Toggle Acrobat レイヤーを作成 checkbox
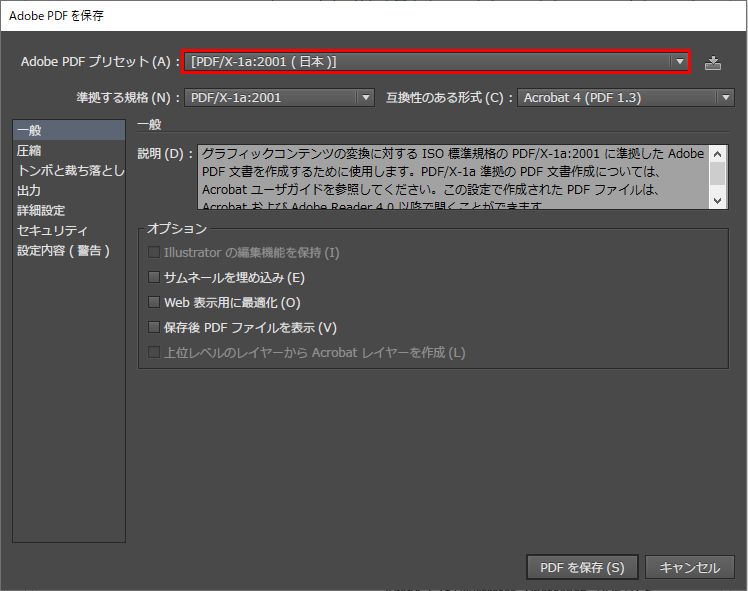This screenshot has width=748, height=591. click(x=154, y=353)
